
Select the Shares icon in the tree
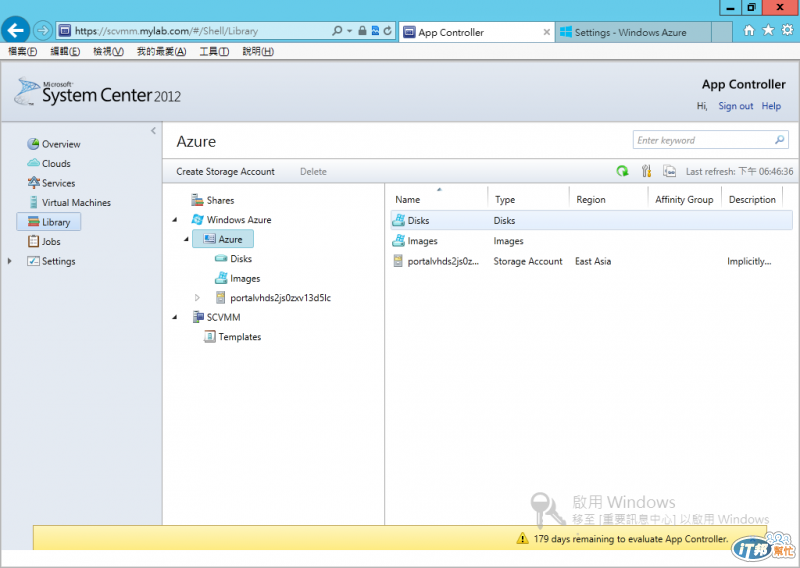(x=197, y=200)
